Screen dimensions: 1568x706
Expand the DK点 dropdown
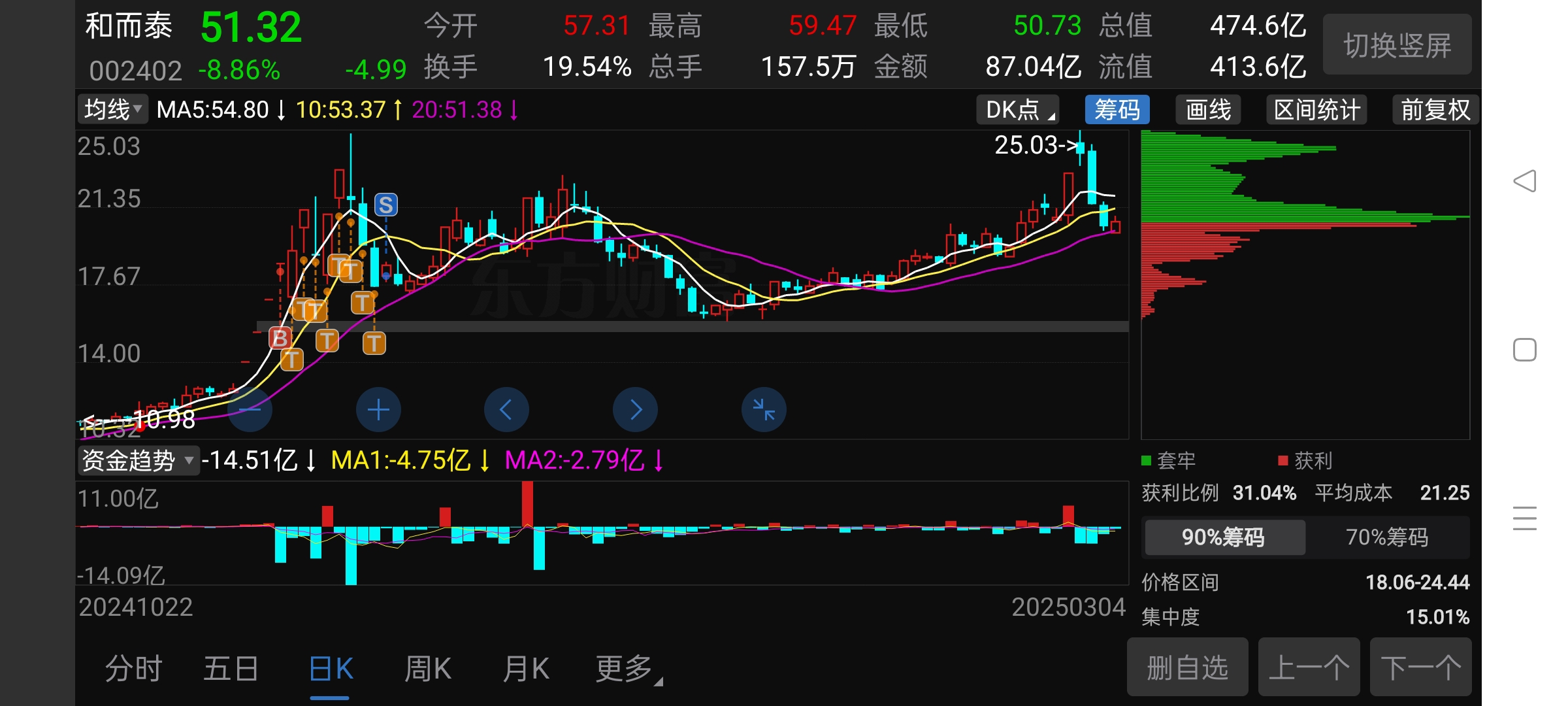[1018, 109]
